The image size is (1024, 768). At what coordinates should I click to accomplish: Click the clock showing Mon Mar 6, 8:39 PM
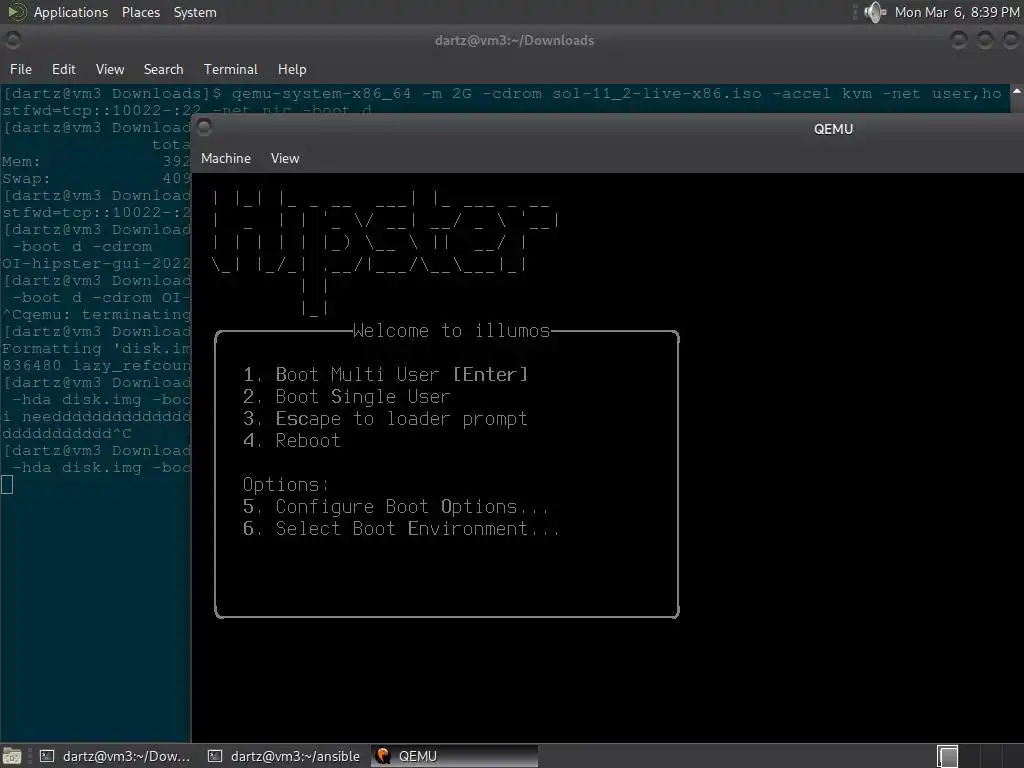957,12
